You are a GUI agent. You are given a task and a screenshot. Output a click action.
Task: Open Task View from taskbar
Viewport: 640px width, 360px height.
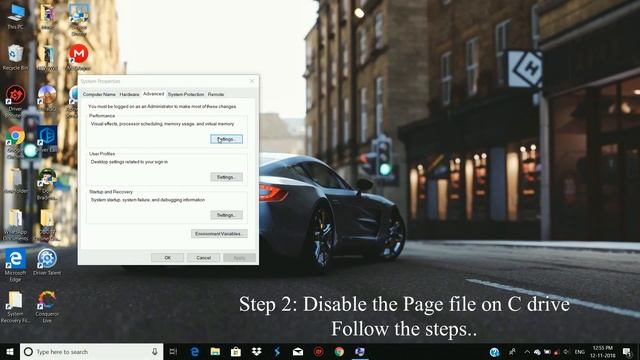(173, 351)
